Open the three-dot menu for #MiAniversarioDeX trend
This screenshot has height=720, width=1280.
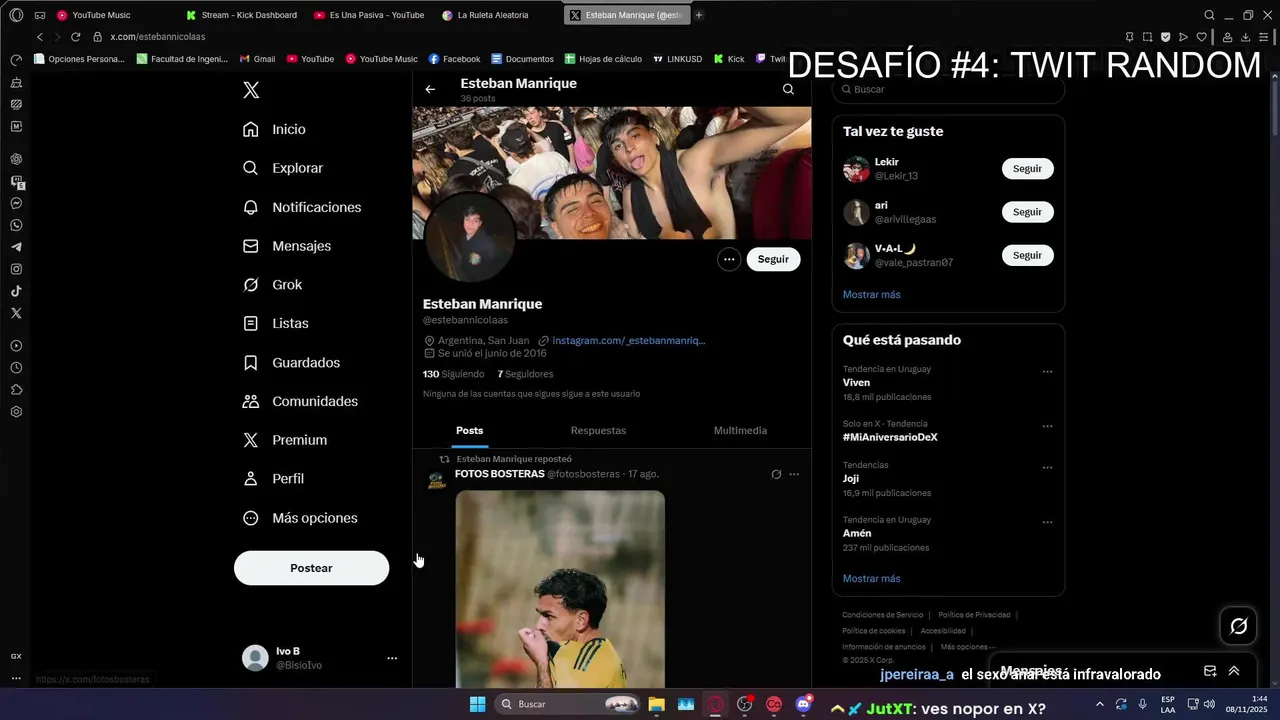coord(1047,426)
